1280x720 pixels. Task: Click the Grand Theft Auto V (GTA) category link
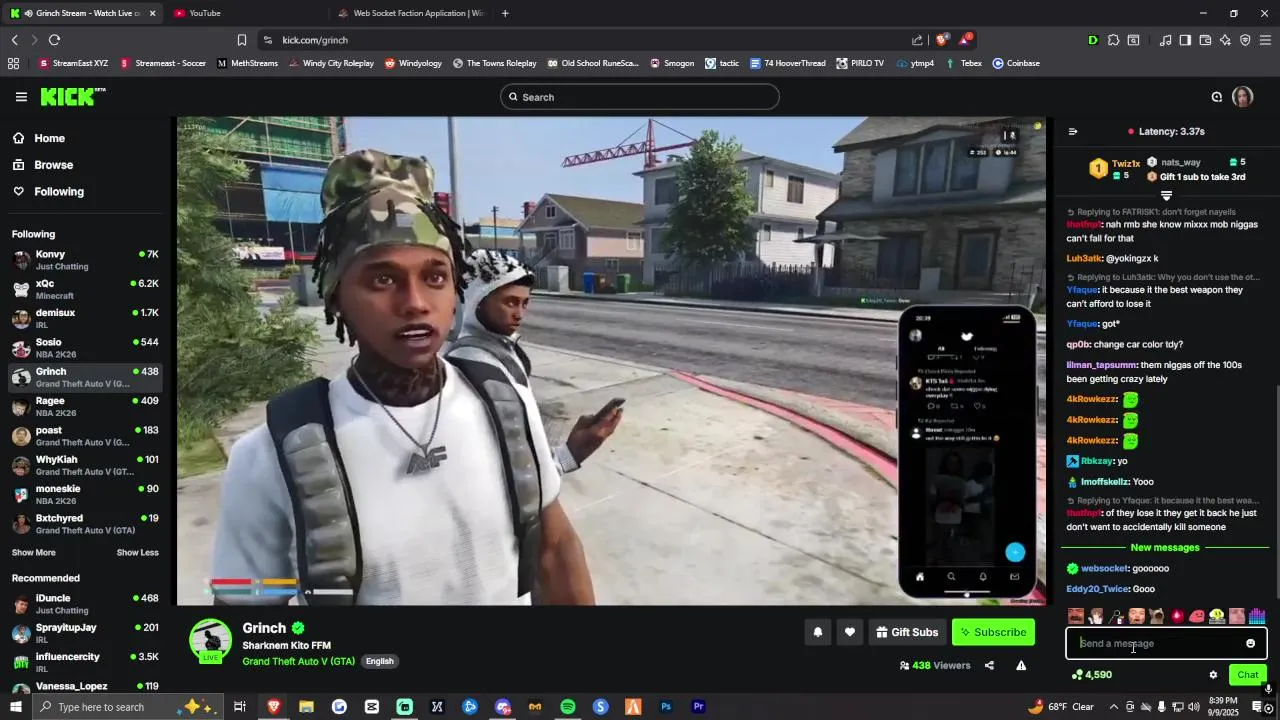(299, 661)
